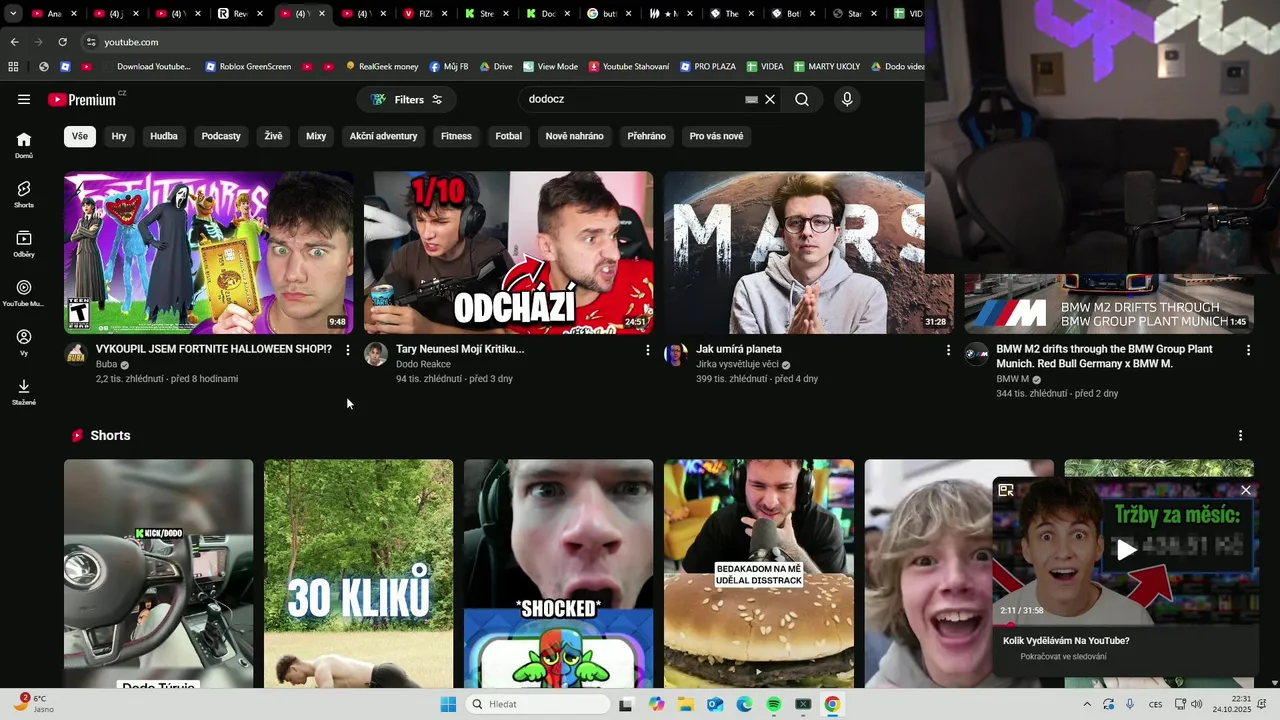Expand the miniplayer to the watch page

tap(1006, 490)
